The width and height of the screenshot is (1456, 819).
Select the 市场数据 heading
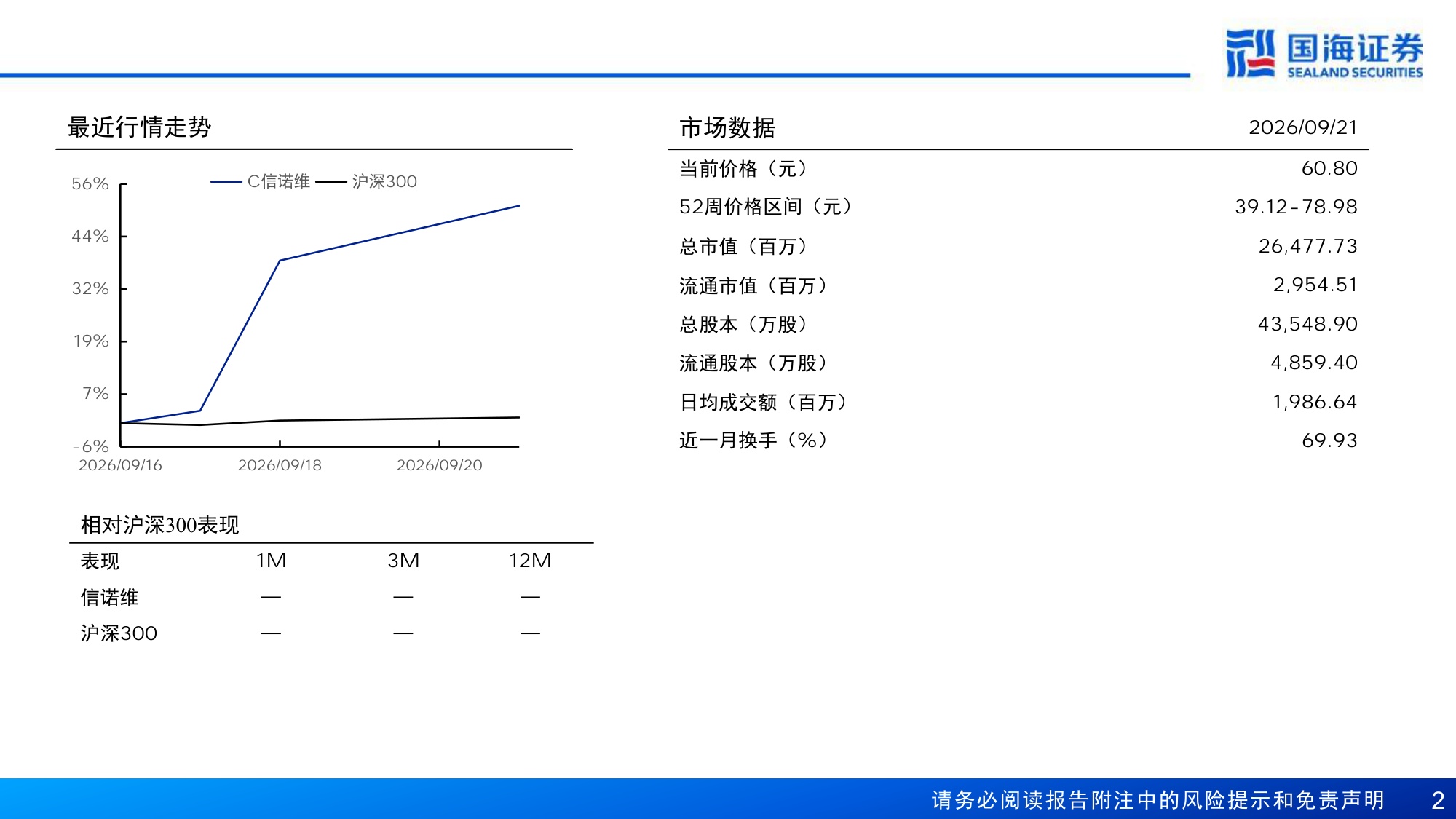727,128
